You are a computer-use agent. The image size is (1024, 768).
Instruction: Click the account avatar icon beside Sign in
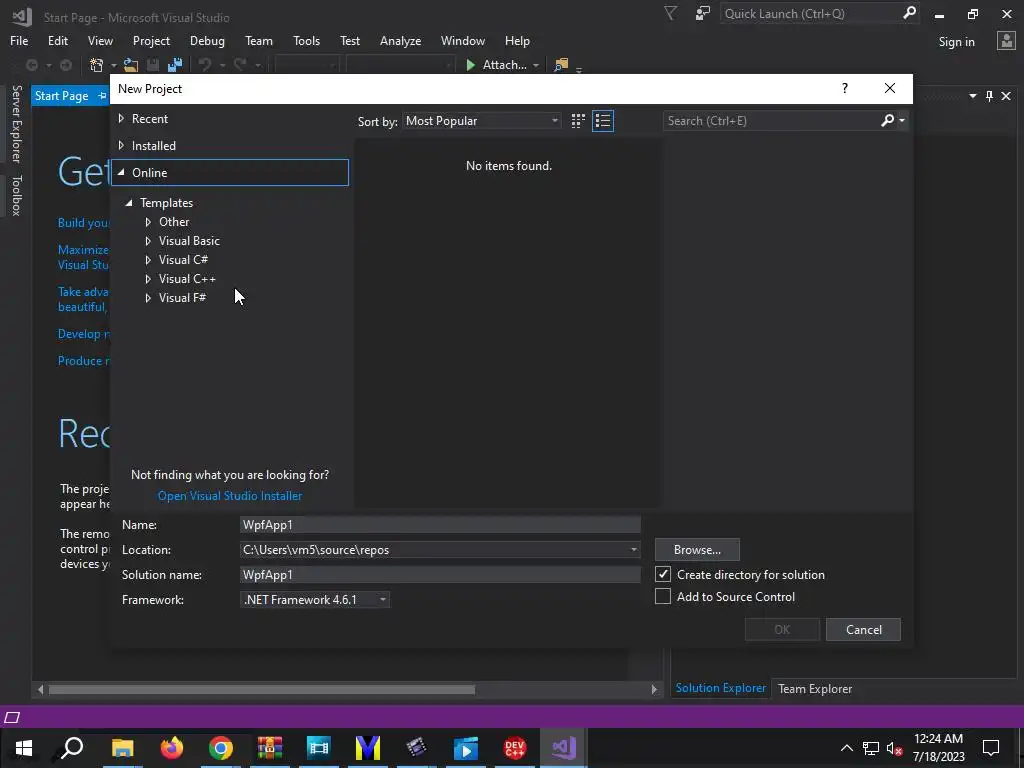point(1006,41)
